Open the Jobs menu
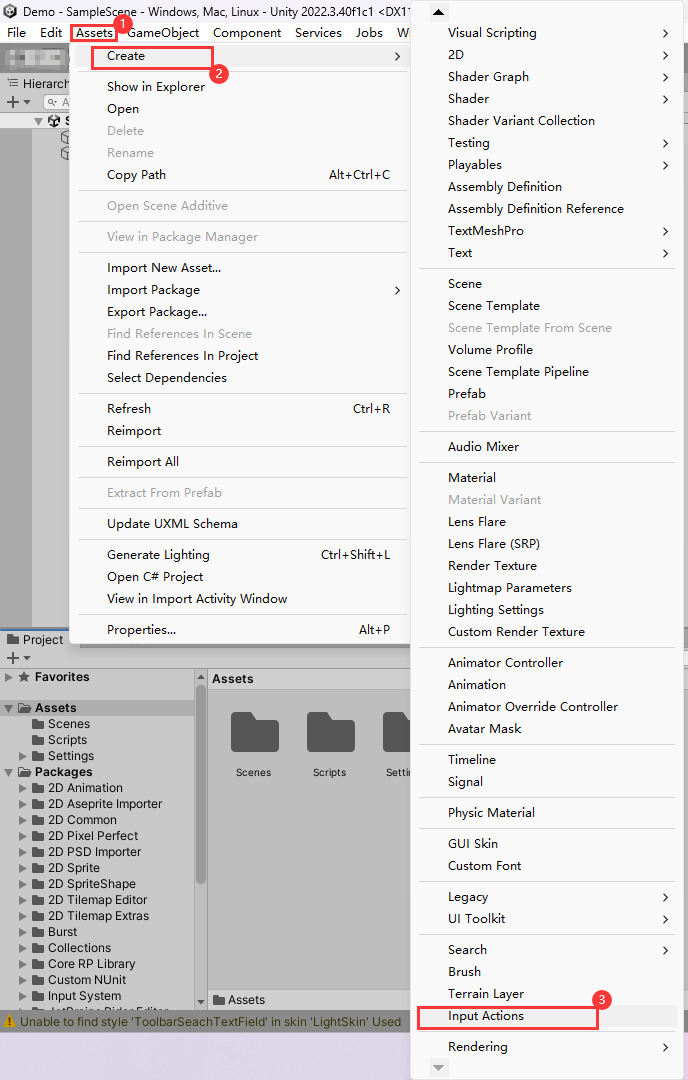Screen dimensions: 688x1080 tap(369, 32)
